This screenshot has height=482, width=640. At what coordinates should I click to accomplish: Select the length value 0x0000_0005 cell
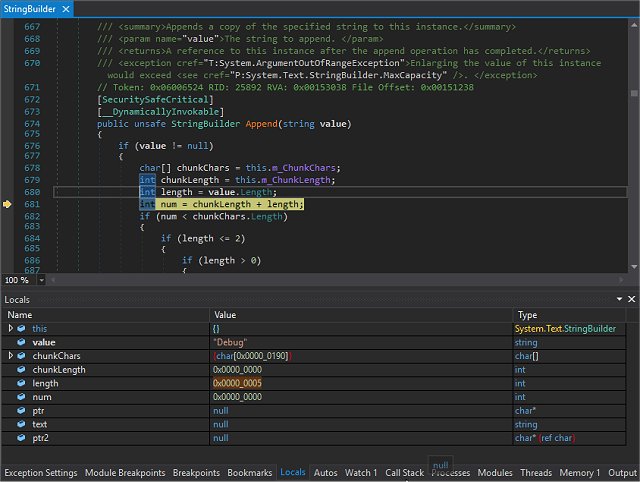pos(239,383)
